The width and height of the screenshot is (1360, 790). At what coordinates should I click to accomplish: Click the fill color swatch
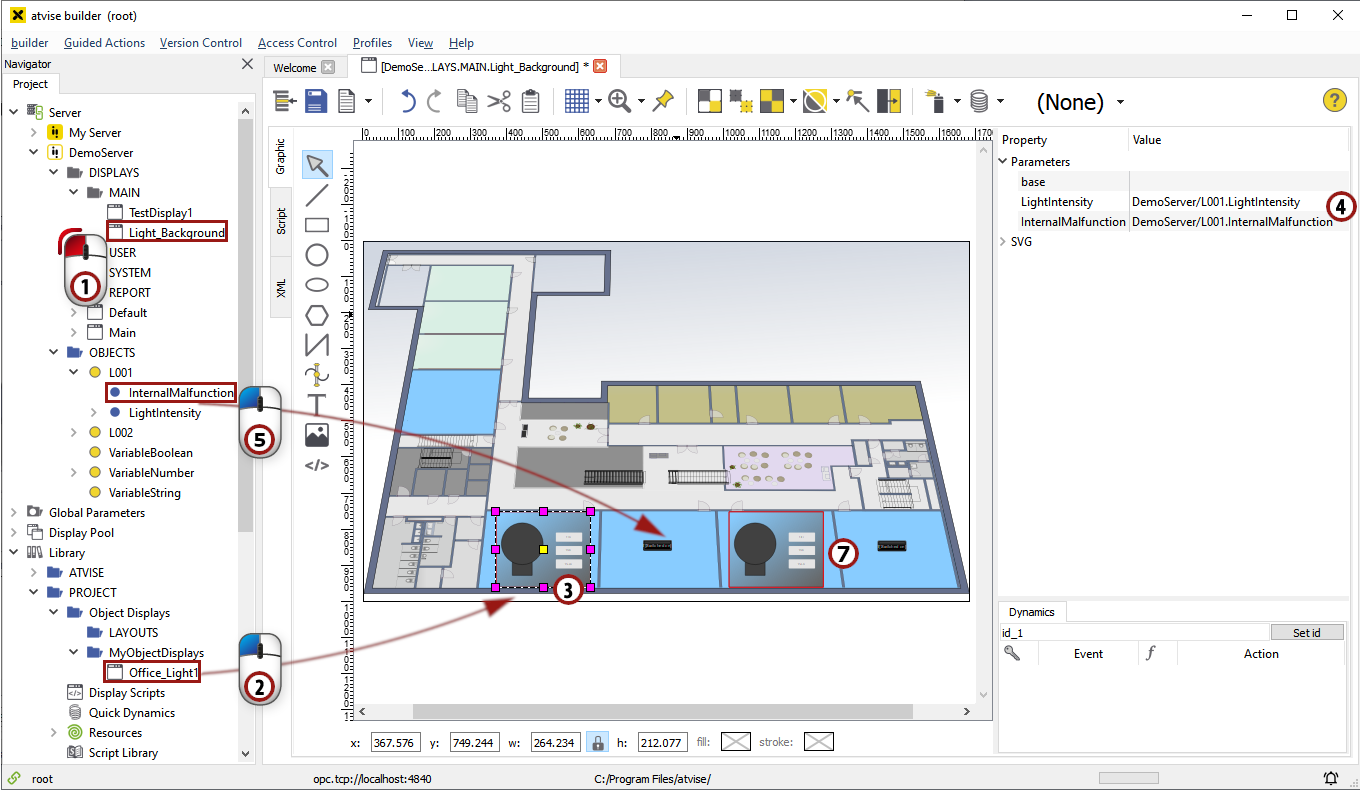click(x=735, y=742)
